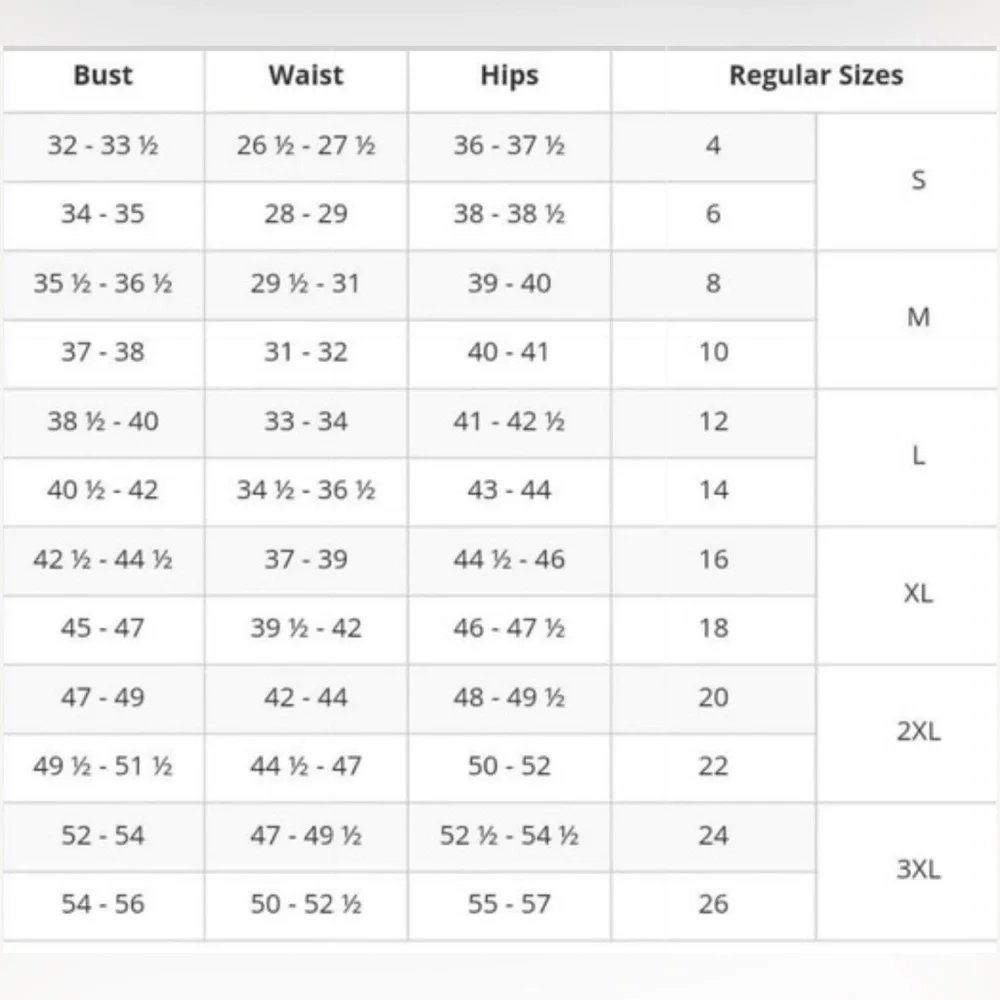The height and width of the screenshot is (1000, 1000).
Task: Click the Waist column header
Action: pos(306,76)
